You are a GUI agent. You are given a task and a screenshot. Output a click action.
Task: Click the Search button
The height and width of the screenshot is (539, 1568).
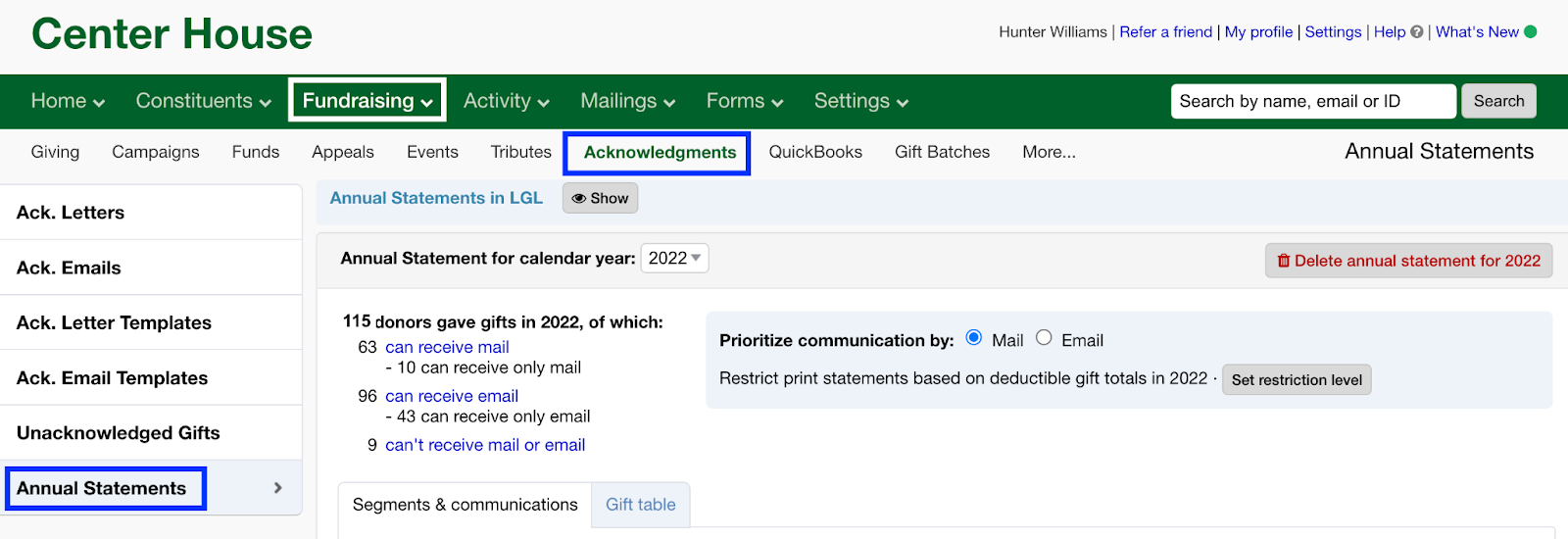[x=1498, y=101]
